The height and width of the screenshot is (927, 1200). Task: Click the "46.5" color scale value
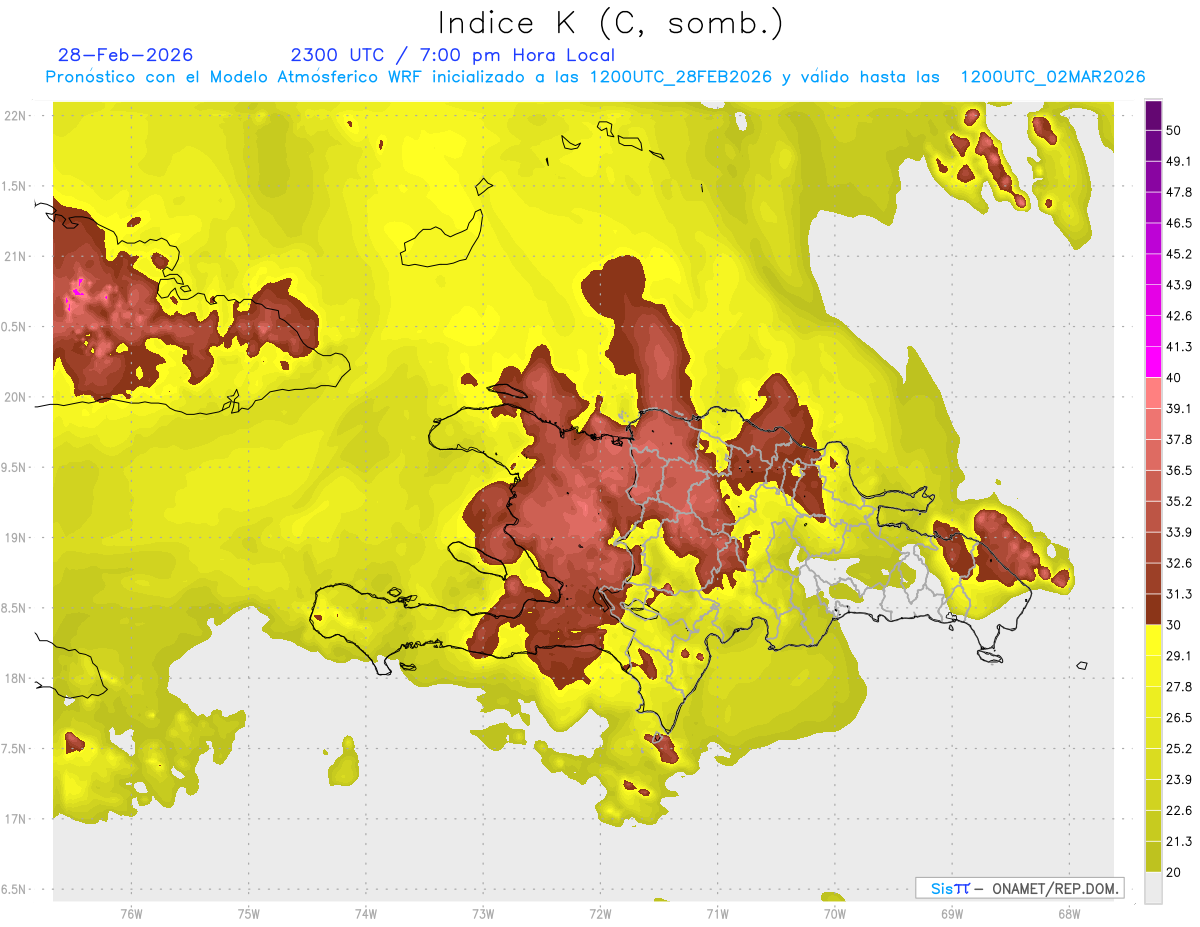point(1179,223)
